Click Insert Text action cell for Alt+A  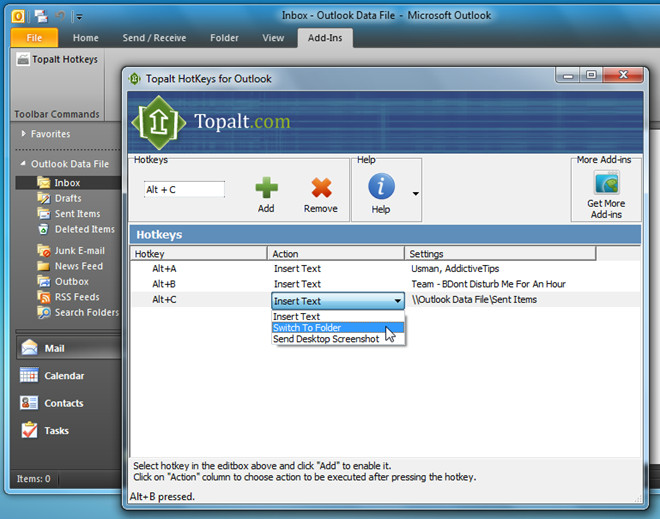297,269
